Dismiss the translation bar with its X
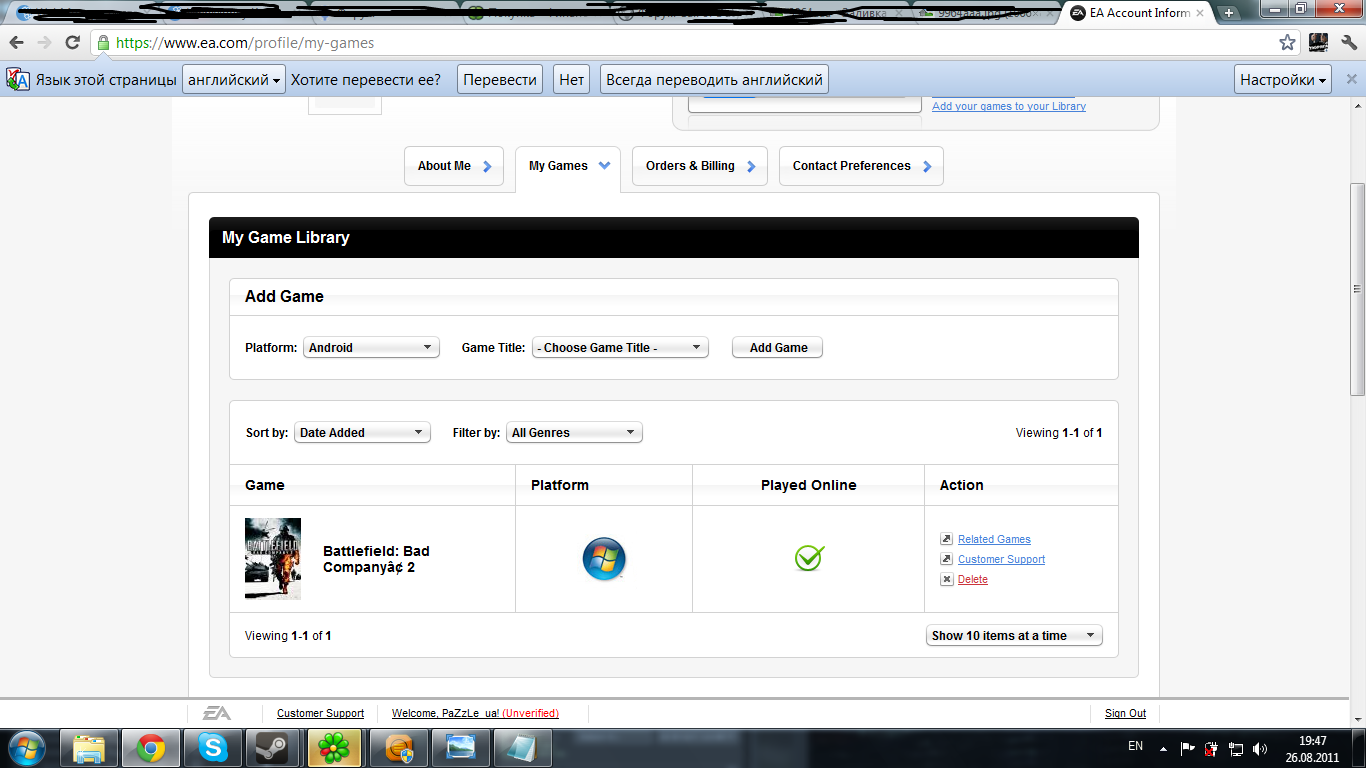This screenshot has height=768, width=1366. pos(1351,80)
